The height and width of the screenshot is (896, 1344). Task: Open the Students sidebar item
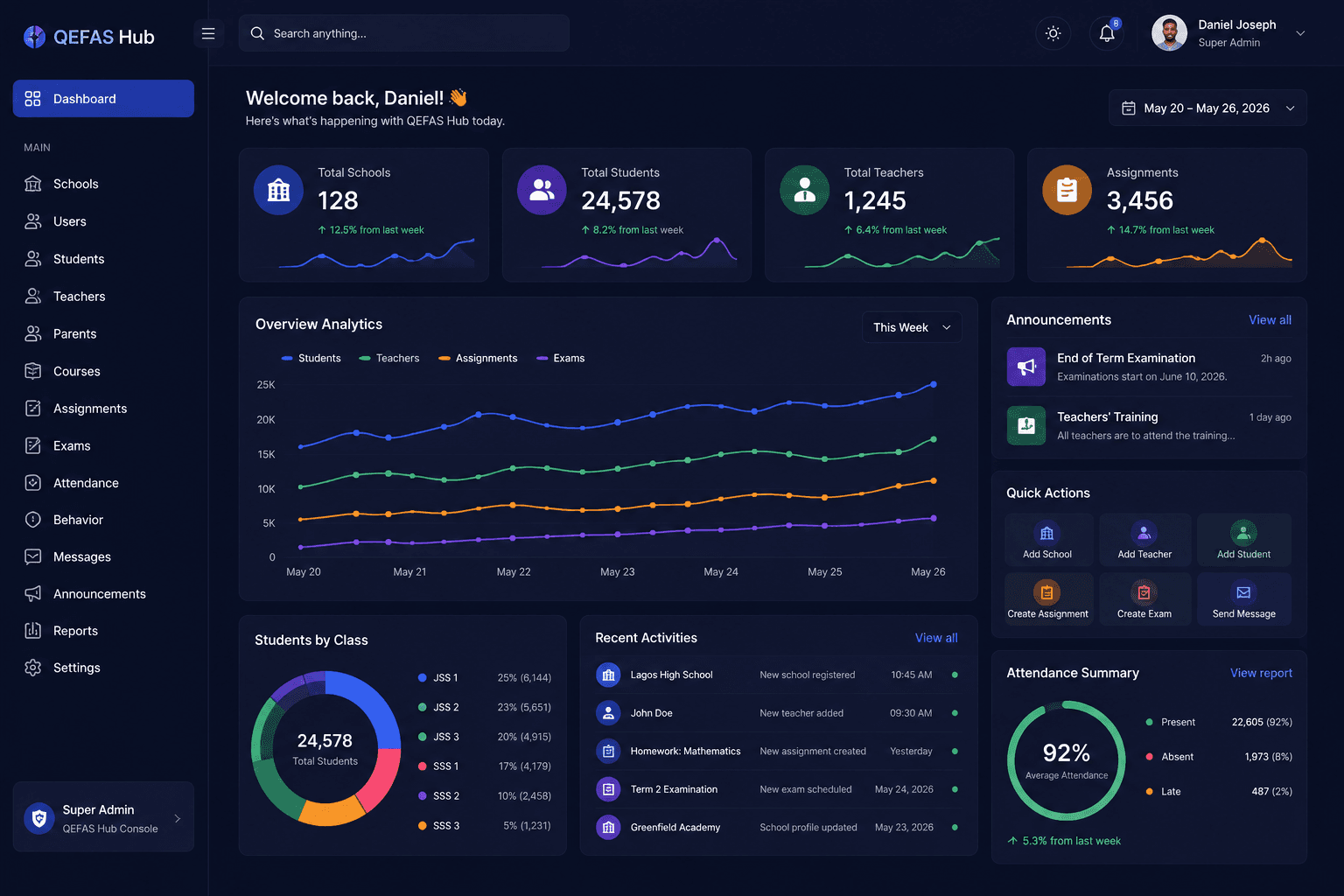(x=103, y=259)
